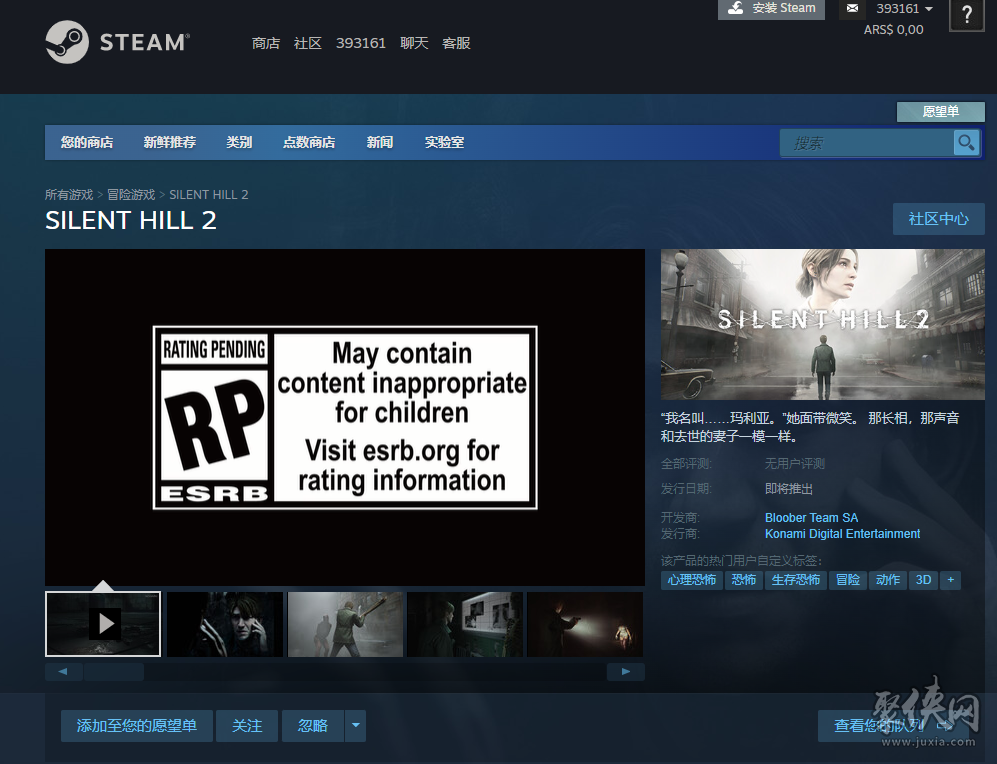Select the 冒险 tag

point(848,580)
